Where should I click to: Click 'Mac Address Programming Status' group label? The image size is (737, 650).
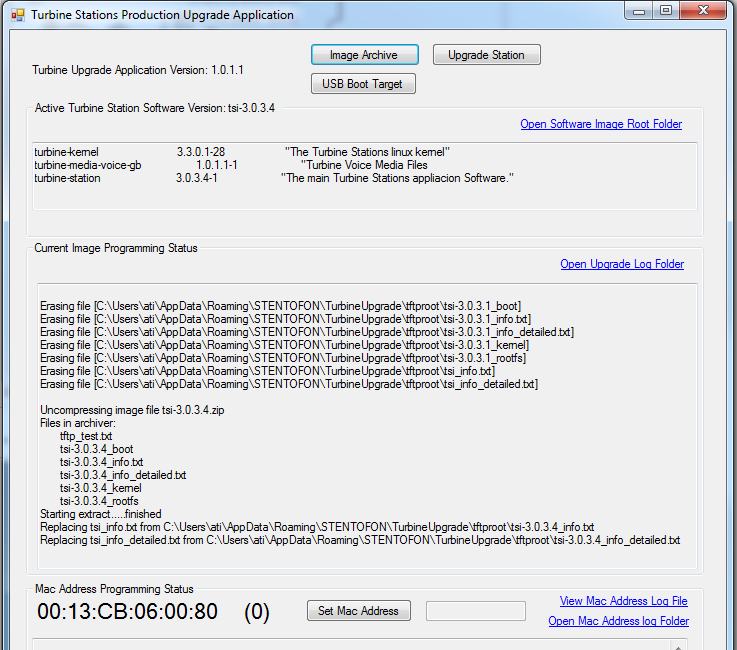coord(114,589)
